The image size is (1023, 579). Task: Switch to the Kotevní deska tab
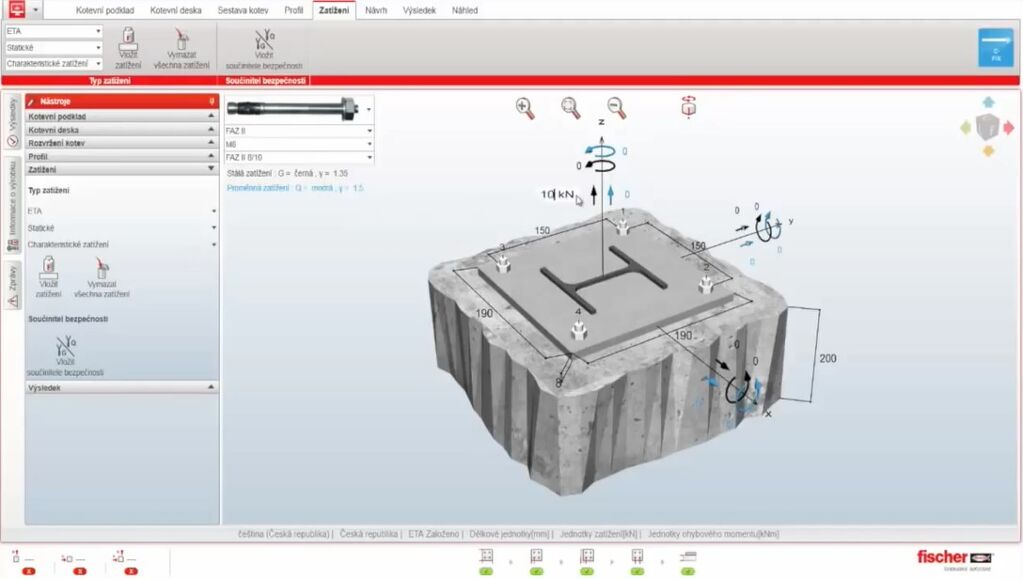tap(176, 10)
